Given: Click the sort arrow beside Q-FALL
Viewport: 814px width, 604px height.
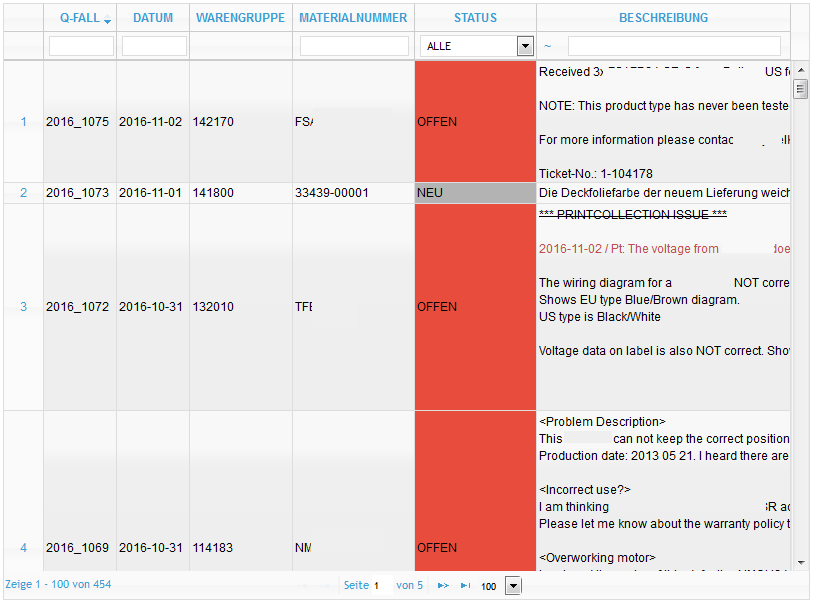Looking at the screenshot, I should [x=107, y=20].
